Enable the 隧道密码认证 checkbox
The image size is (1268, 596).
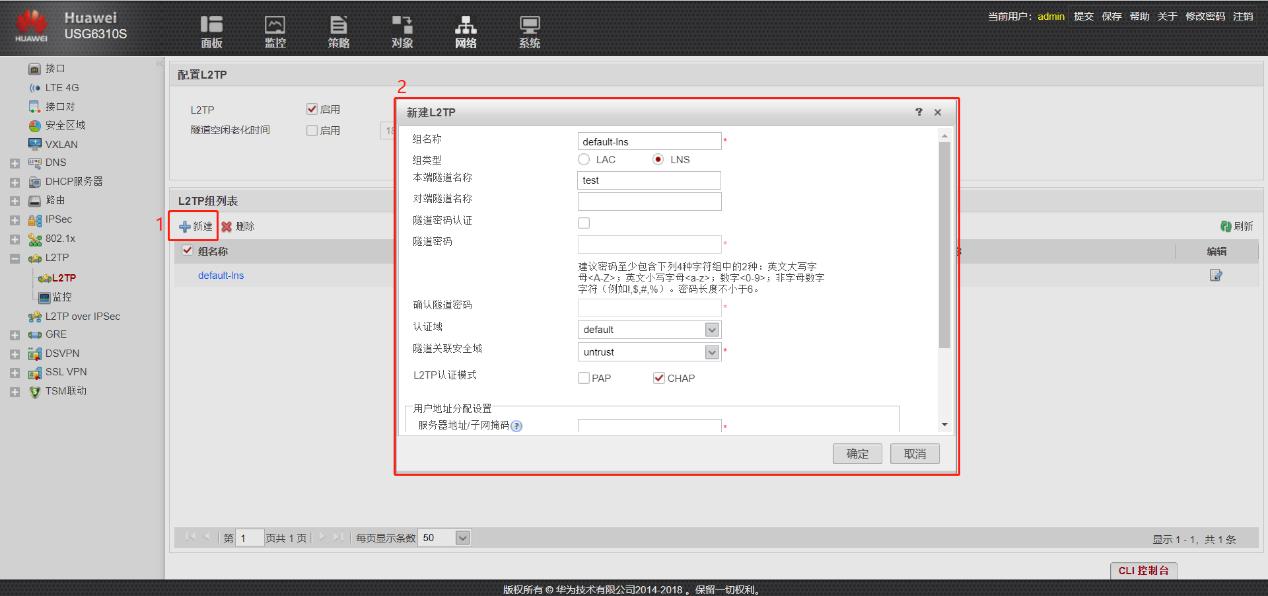tap(583, 221)
